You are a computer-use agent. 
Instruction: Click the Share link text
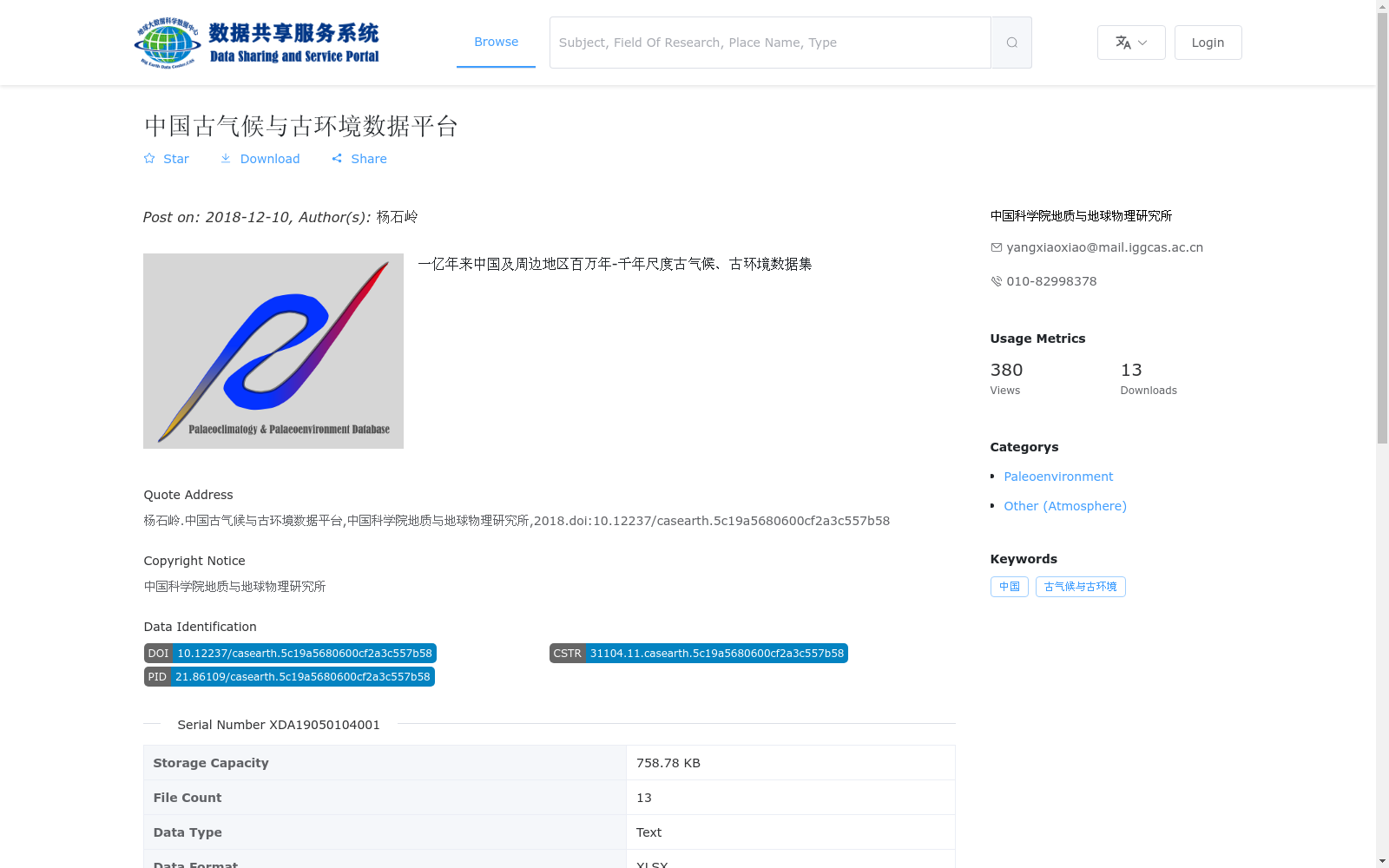pyautogui.click(x=369, y=159)
